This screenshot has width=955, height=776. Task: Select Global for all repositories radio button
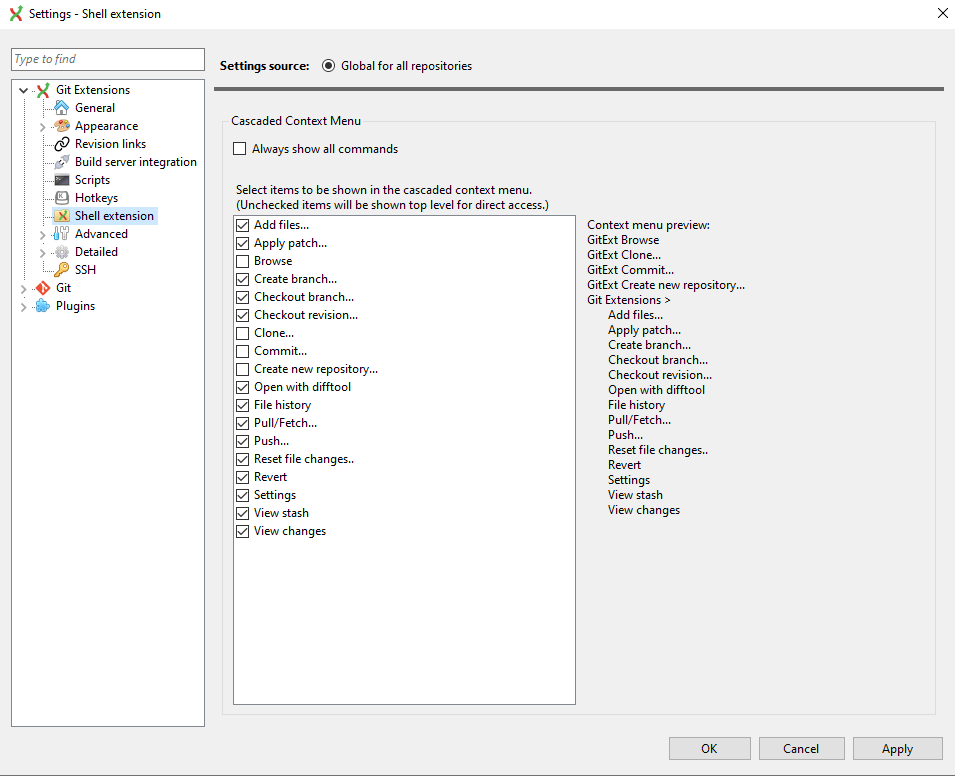pyautogui.click(x=328, y=66)
